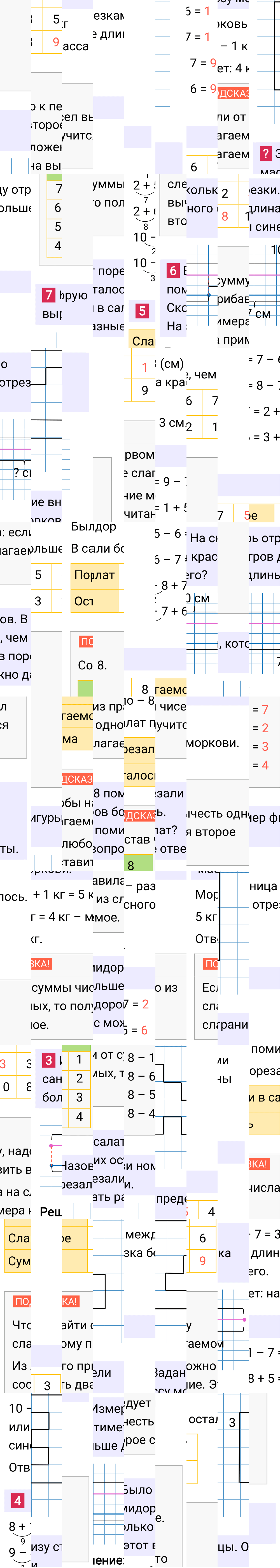Click the red badge with number 7

click(49, 295)
